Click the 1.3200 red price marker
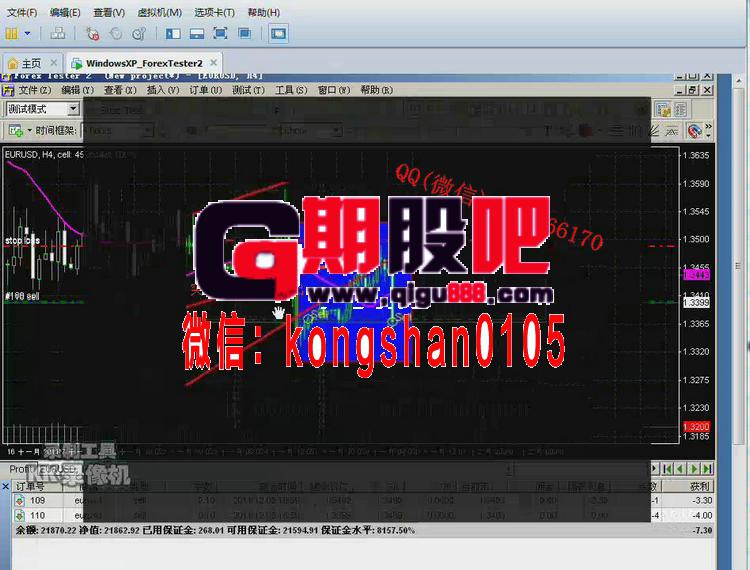 pos(696,427)
